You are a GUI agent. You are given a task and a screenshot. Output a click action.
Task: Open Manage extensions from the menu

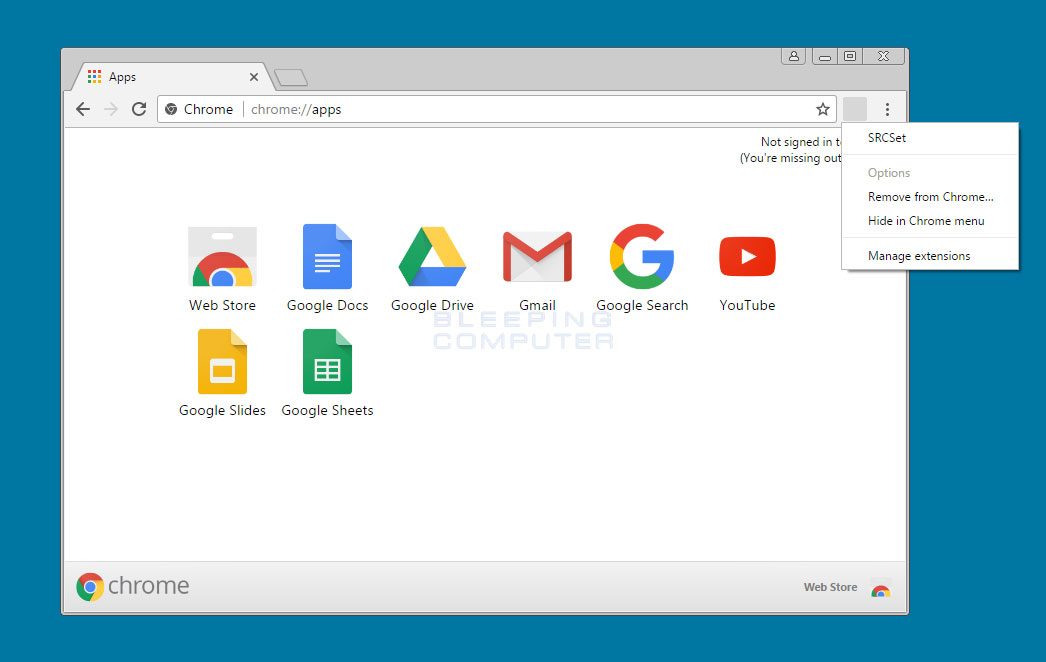click(930, 256)
